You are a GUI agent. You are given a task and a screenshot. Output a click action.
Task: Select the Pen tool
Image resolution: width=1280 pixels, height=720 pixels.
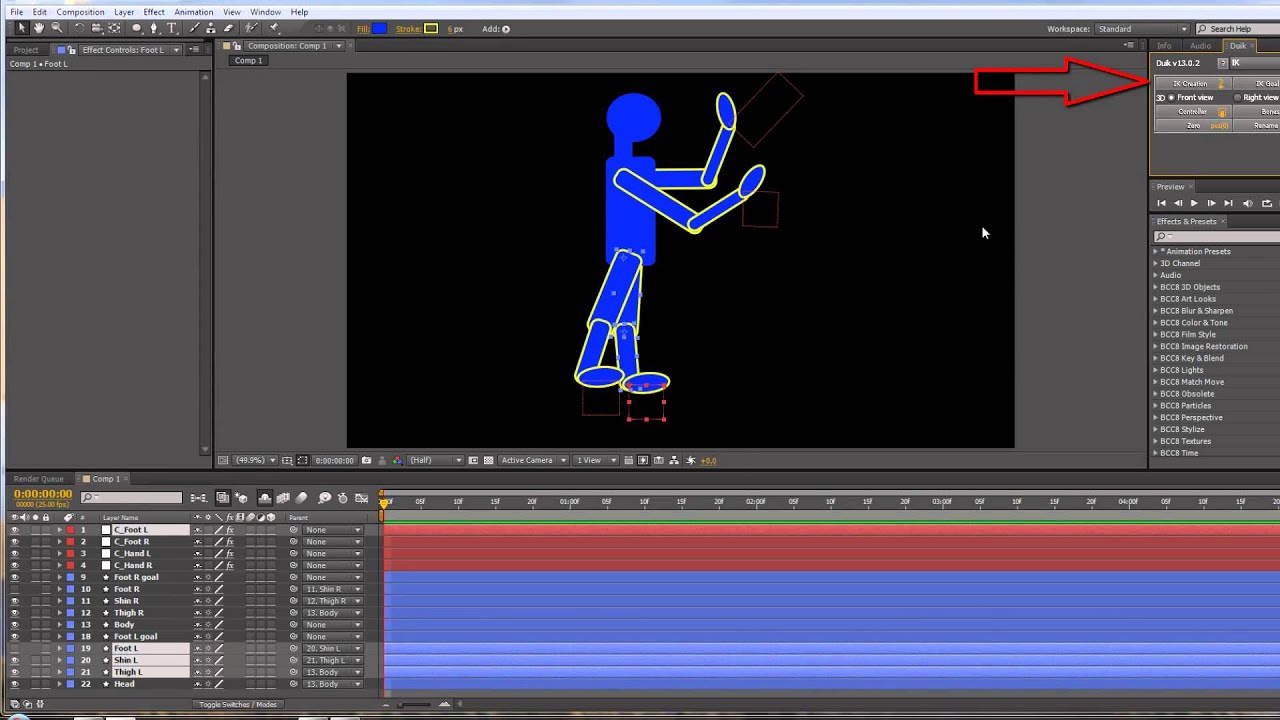tap(154, 29)
